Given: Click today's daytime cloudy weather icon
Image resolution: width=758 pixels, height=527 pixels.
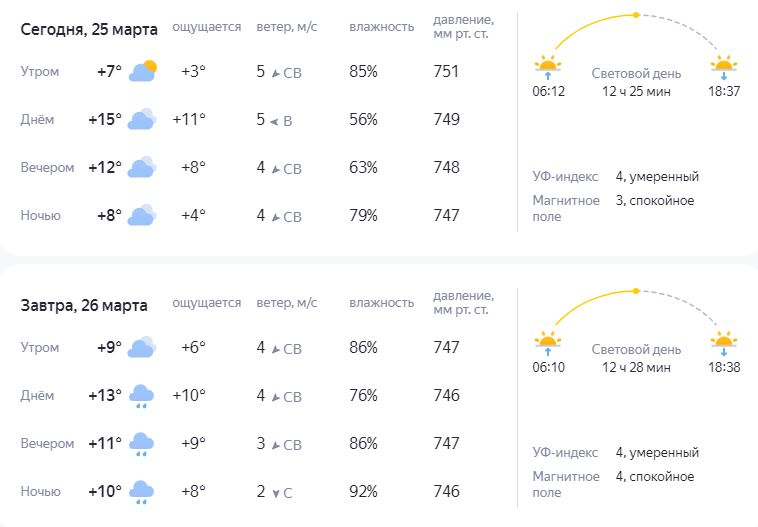Looking at the screenshot, I should pos(142,119).
